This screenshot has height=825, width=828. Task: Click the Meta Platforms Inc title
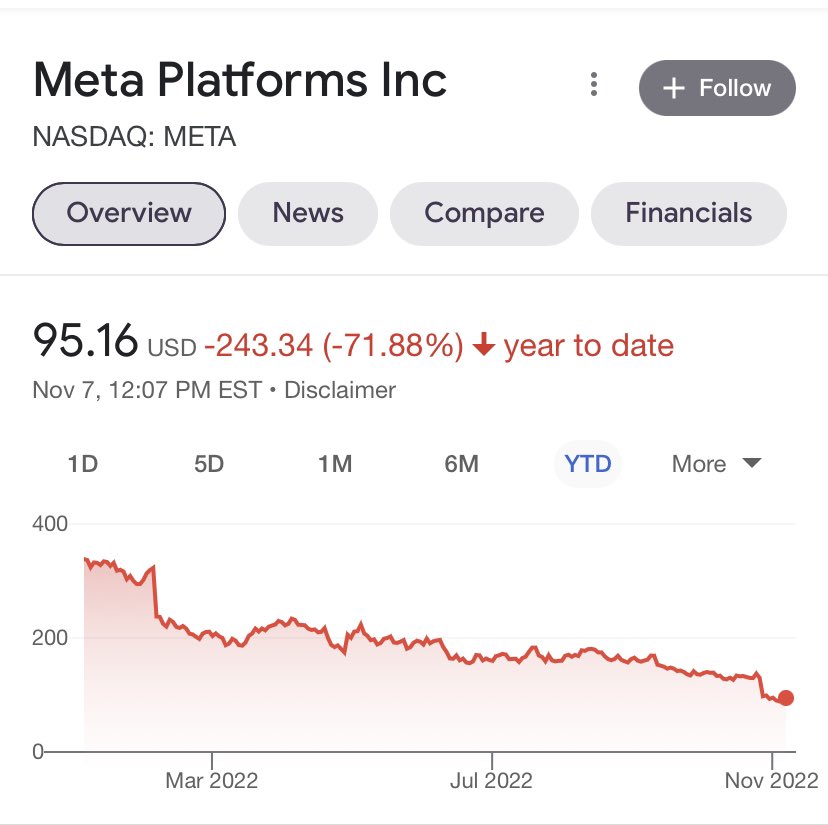240,80
